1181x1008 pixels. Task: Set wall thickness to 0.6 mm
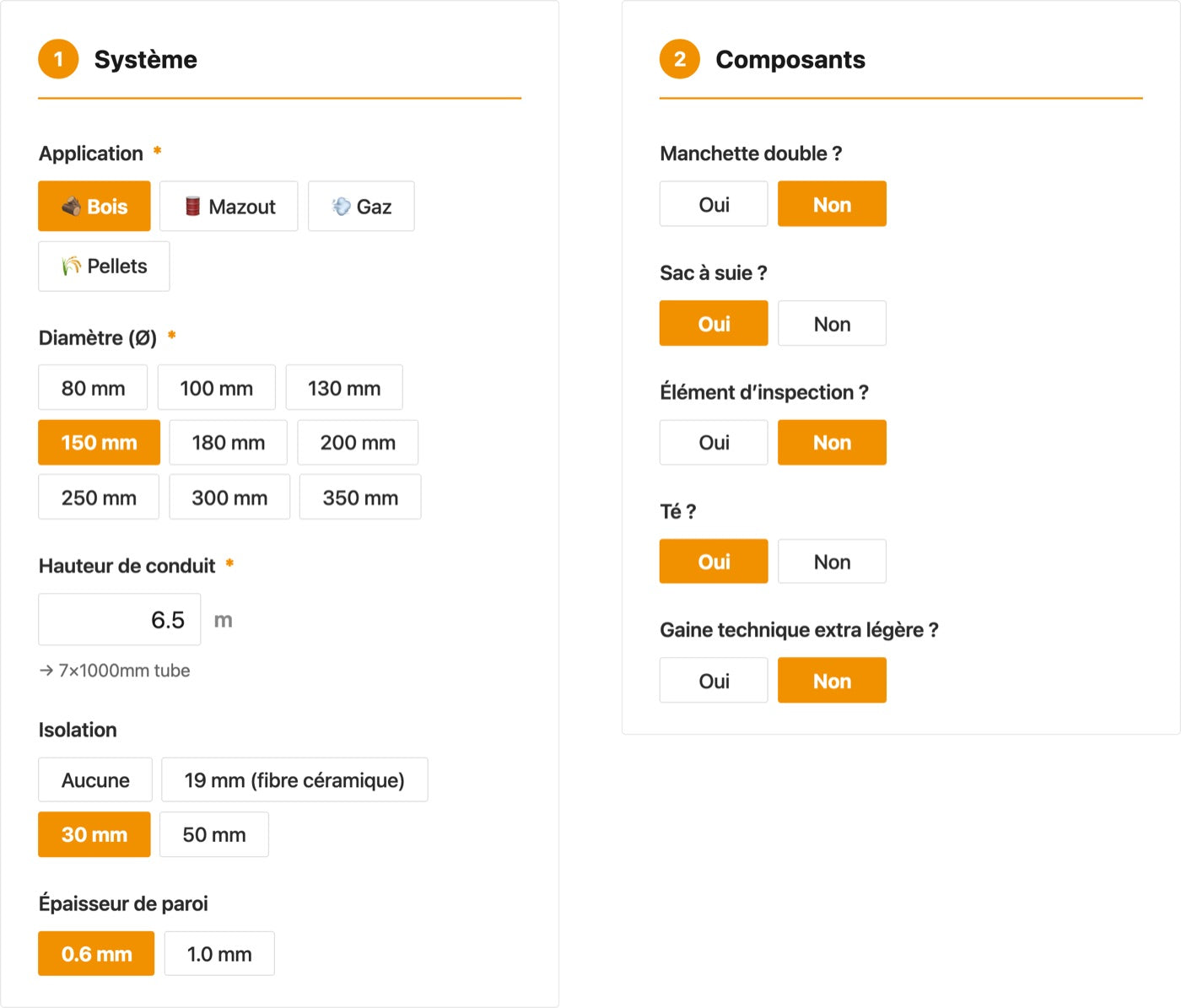pos(96,954)
